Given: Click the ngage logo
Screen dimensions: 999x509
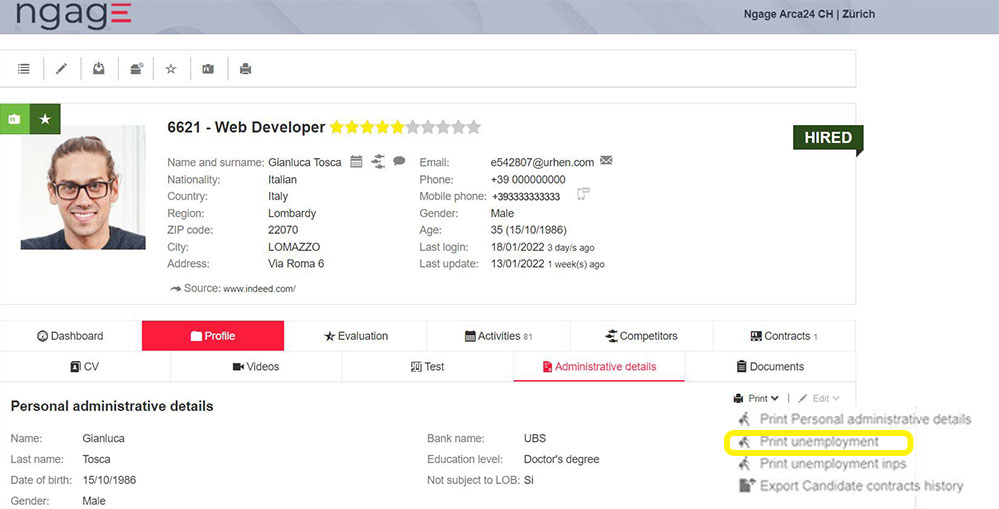Looking at the screenshot, I should (x=73, y=16).
